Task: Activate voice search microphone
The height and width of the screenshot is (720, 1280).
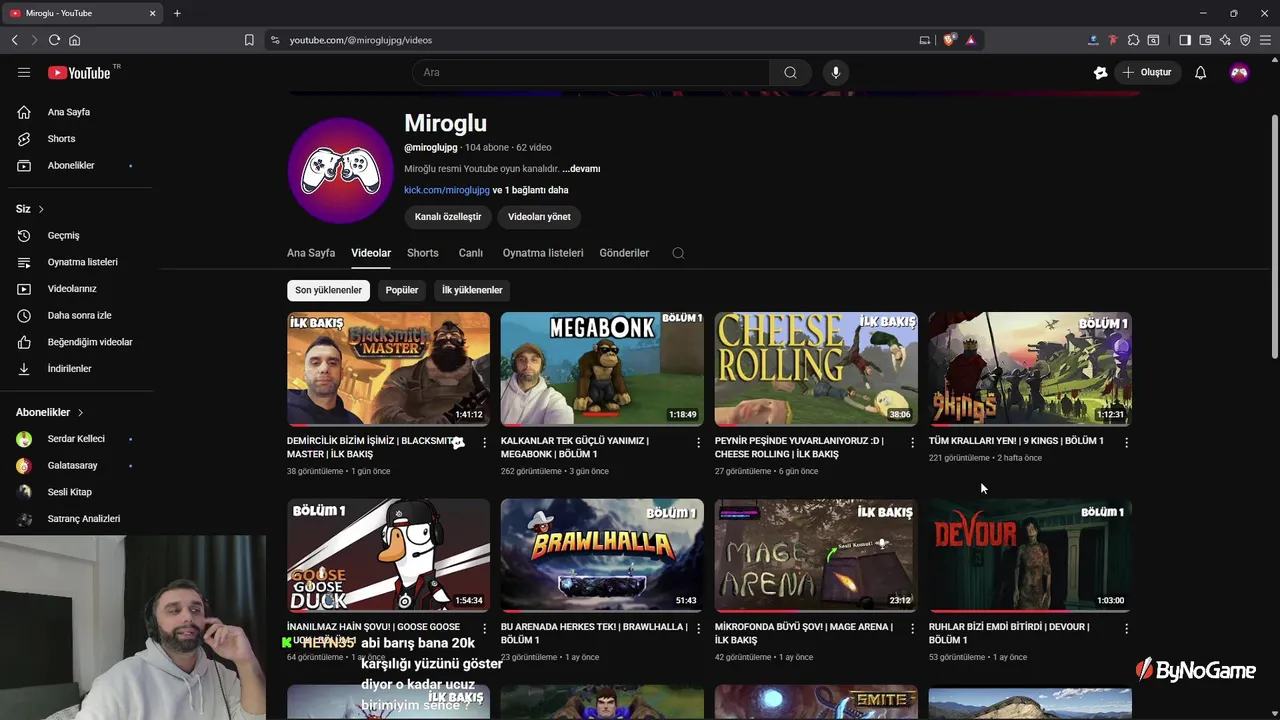Action: [836, 72]
